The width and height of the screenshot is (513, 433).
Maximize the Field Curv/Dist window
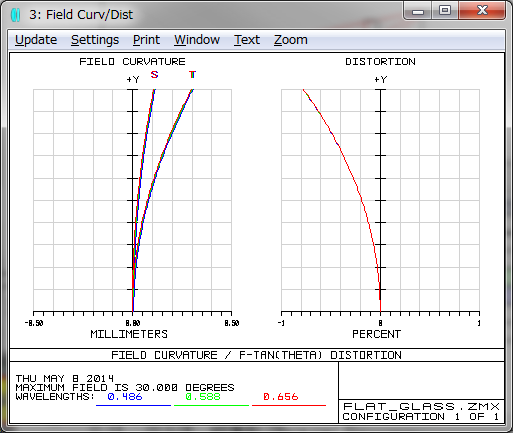[x=445, y=11]
